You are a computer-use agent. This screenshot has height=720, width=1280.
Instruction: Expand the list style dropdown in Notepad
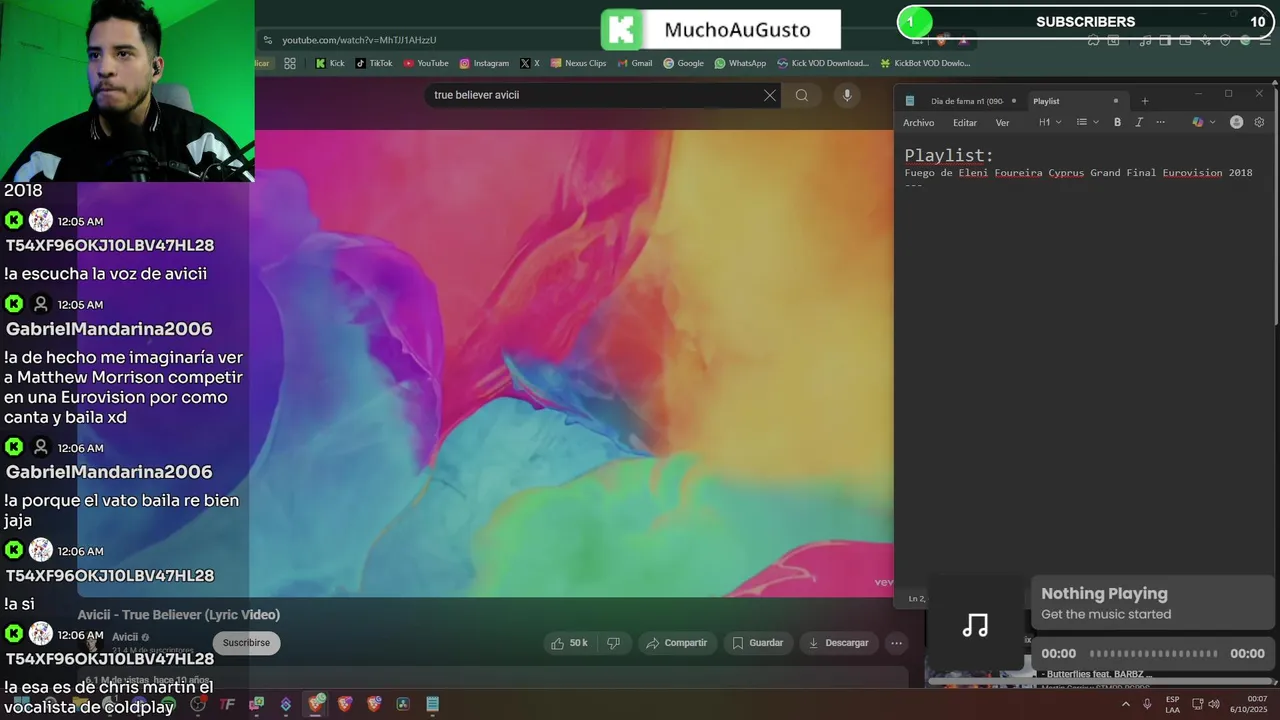[x=1087, y=122]
